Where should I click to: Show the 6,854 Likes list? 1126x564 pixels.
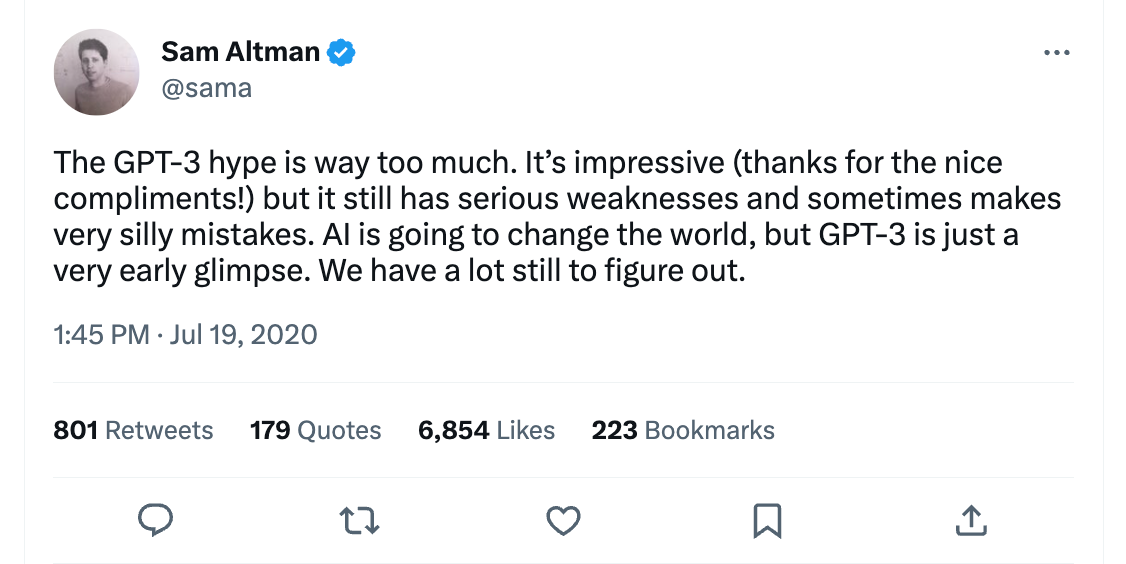point(486,430)
